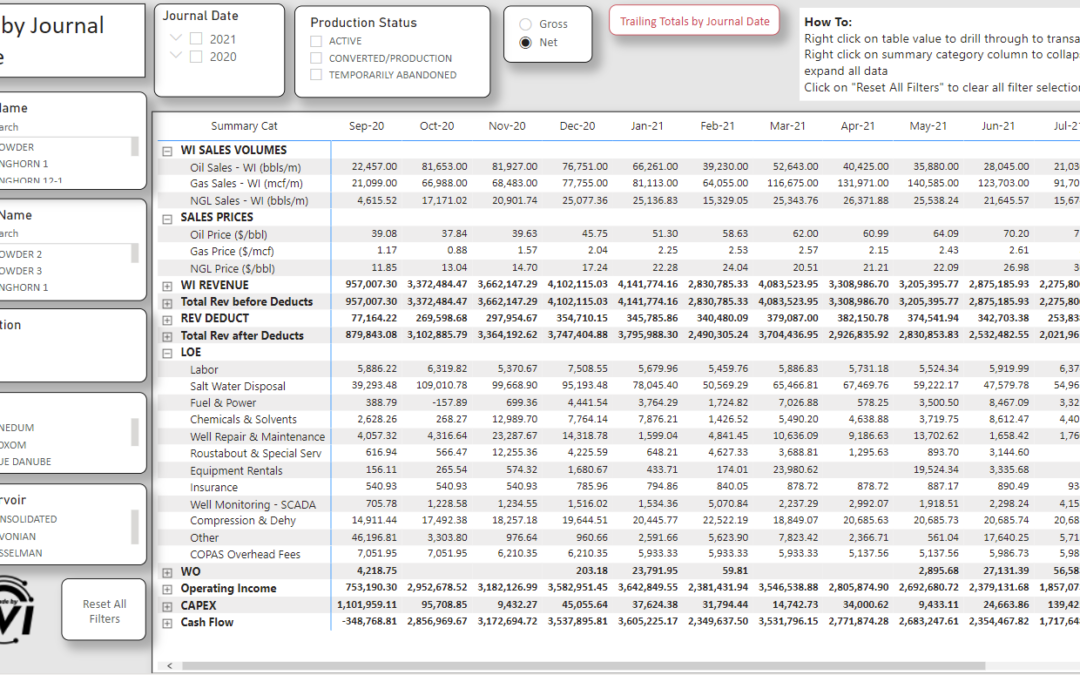Select the Insurance row label

214,487
